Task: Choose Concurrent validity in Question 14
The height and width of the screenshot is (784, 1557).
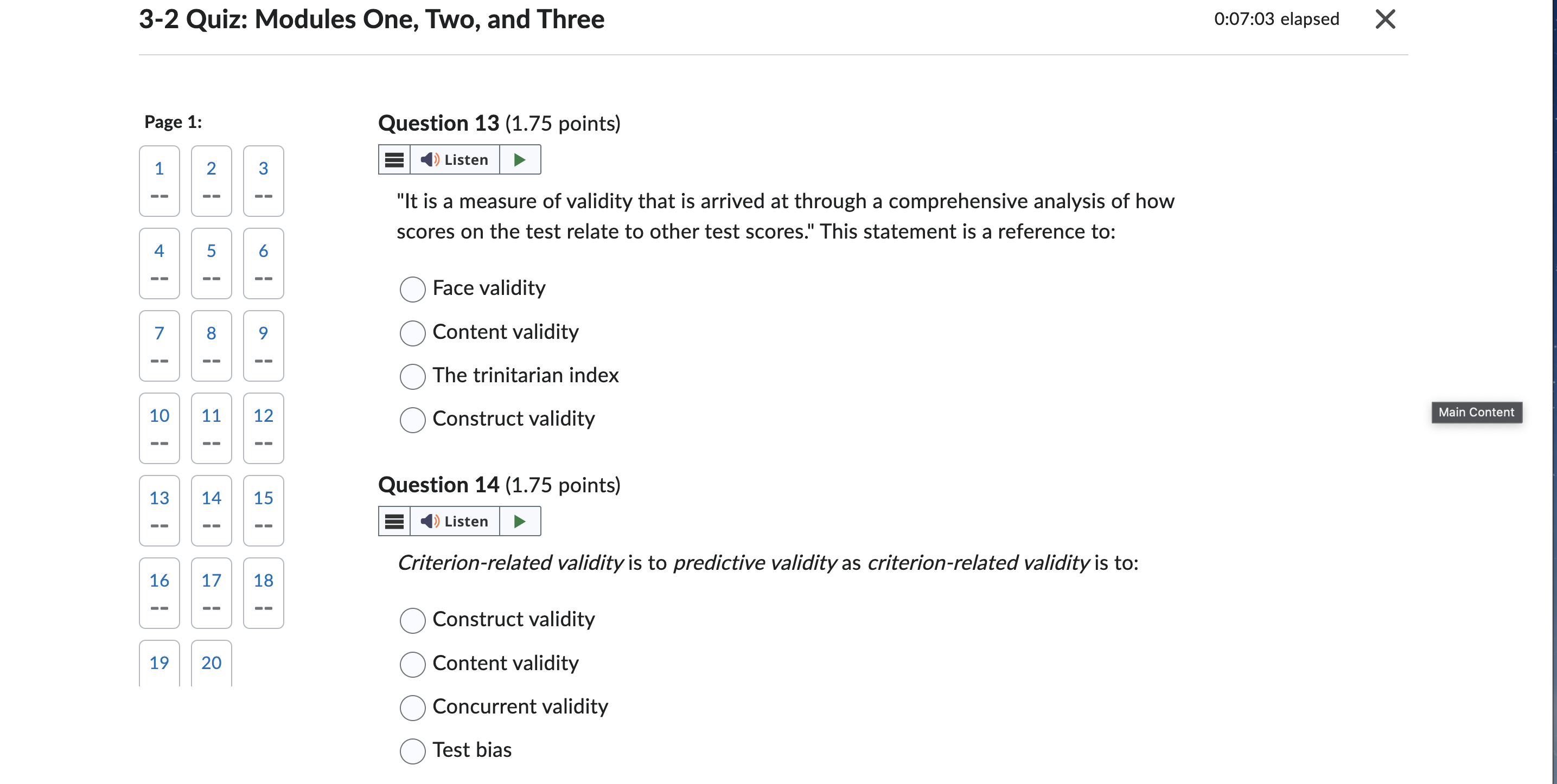Action: pyautogui.click(x=413, y=708)
